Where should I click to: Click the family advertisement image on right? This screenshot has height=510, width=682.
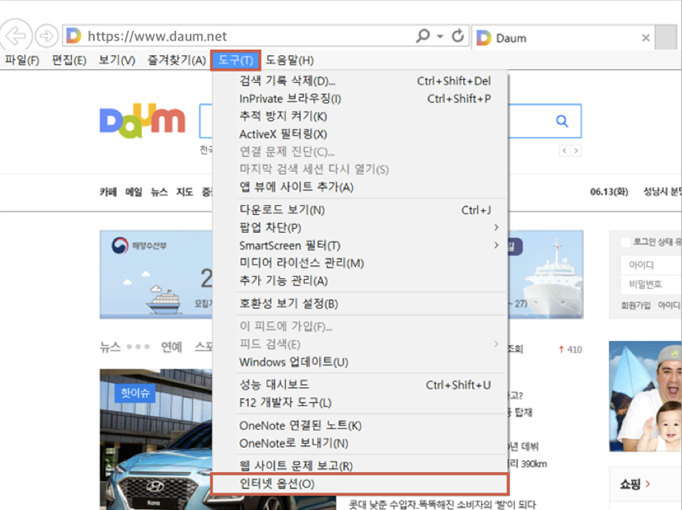click(x=645, y=396)
